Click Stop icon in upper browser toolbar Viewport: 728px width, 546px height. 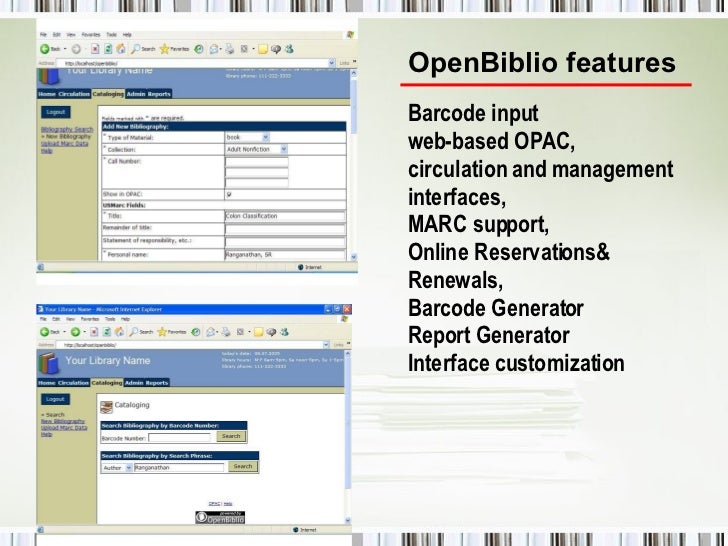(x=95, y=49)
